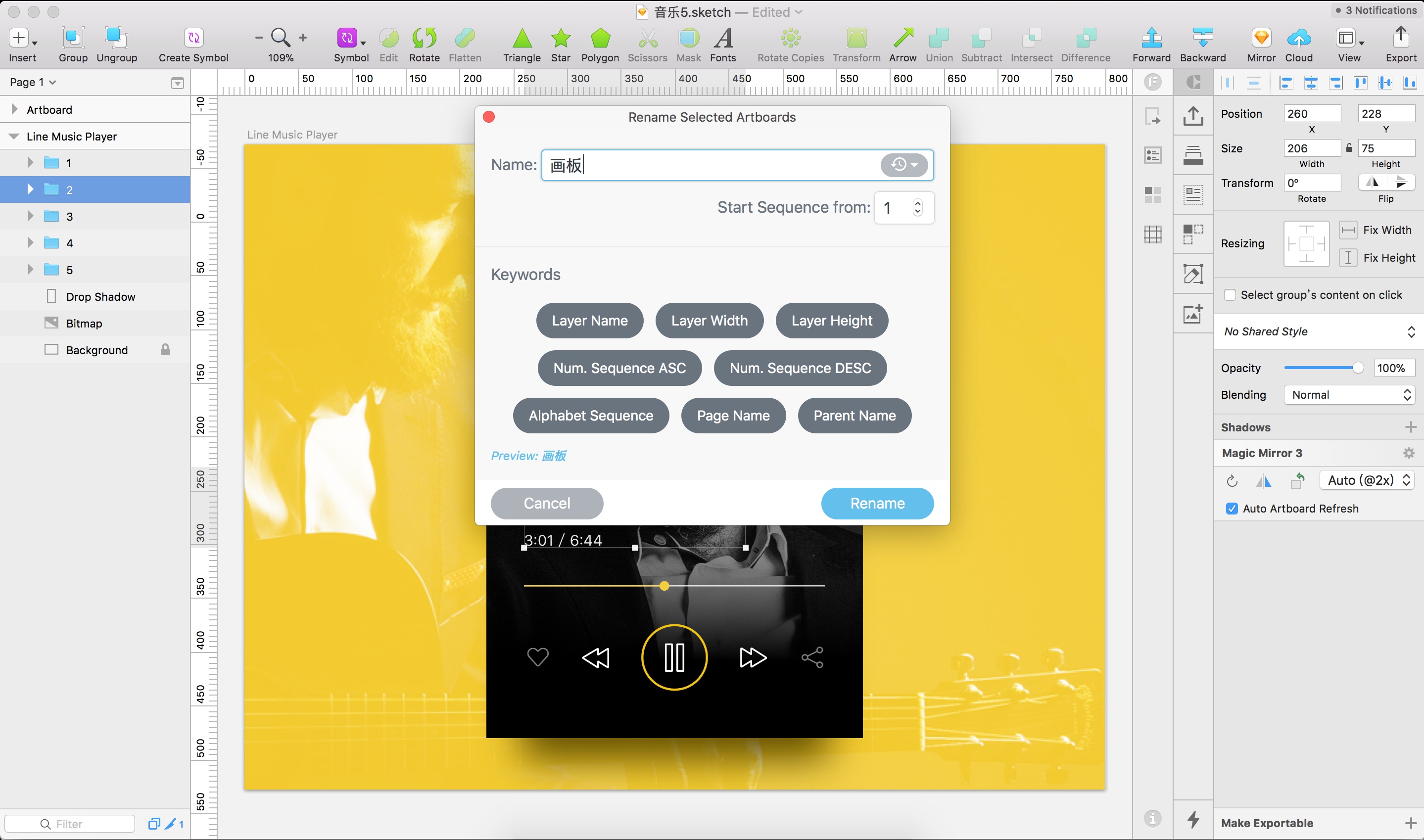Open the No Shared Style dropdown
The width and height of the screenshot is (1424, 840).
pos(1319,332)
